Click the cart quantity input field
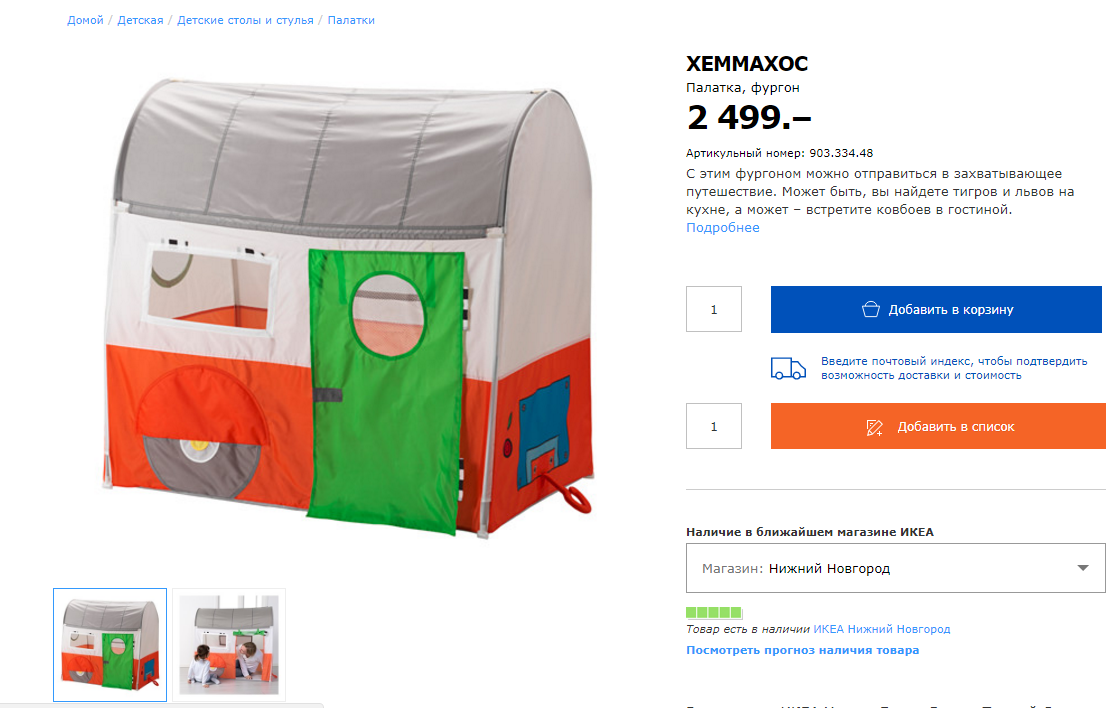The width and height of the screenshot is (1107, 708). [714, 309]
